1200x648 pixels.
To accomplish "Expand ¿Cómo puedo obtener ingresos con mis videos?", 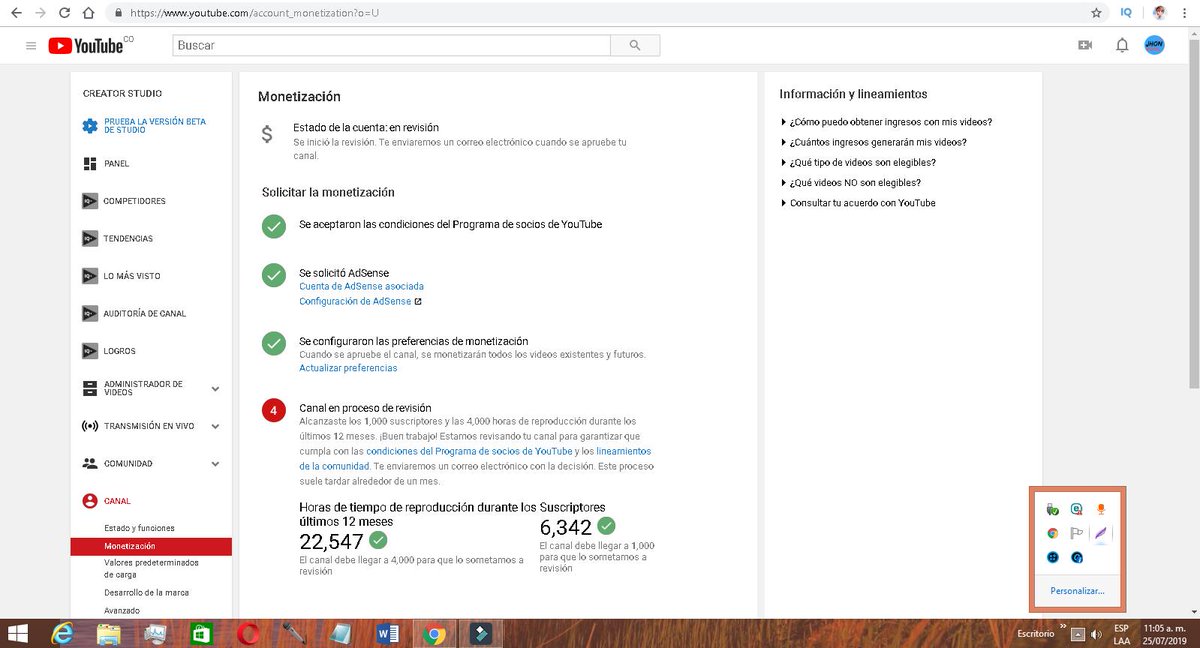I will (886, 122).
